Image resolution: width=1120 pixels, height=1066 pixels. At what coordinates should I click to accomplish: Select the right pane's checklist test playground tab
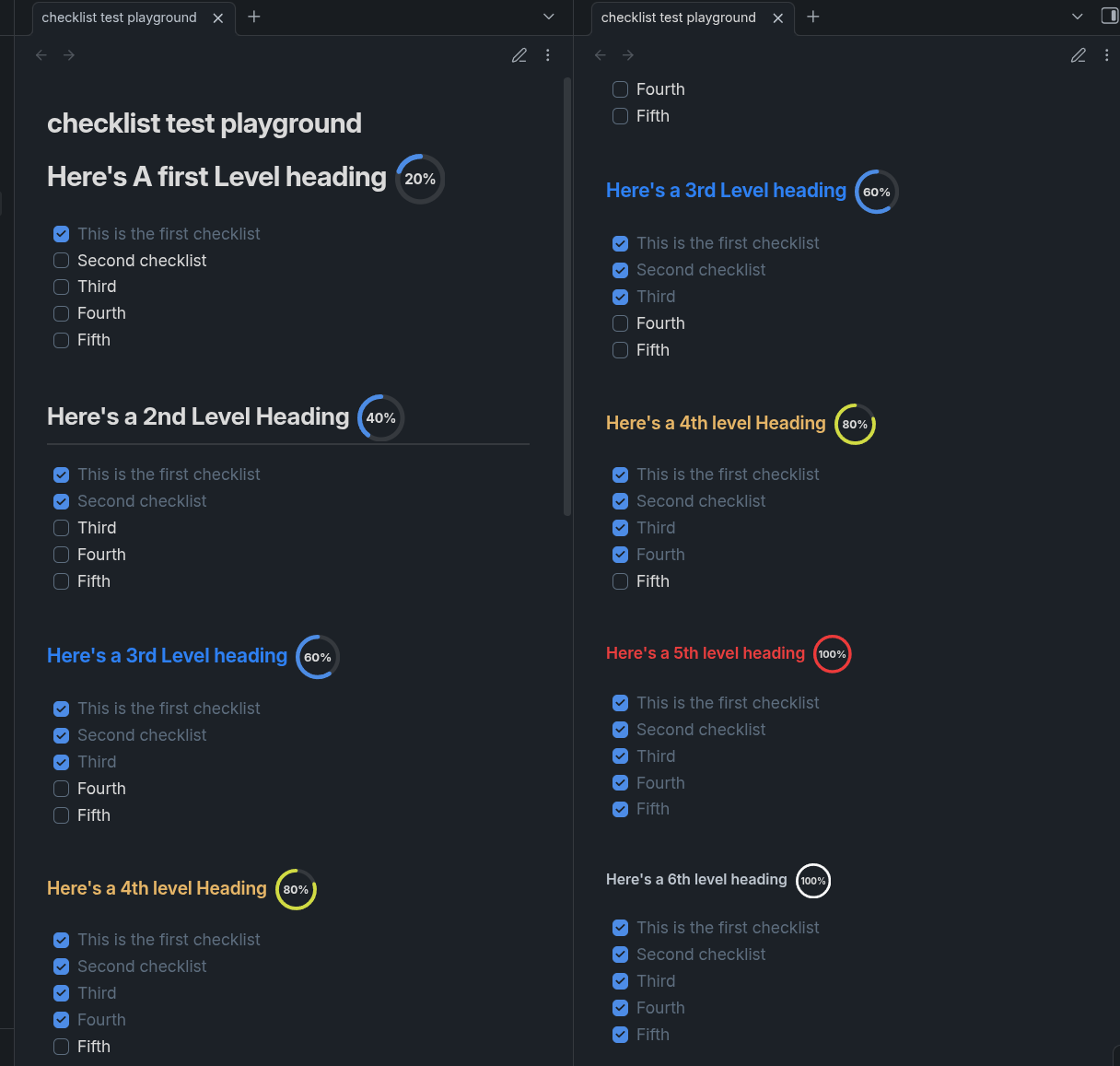692,18
